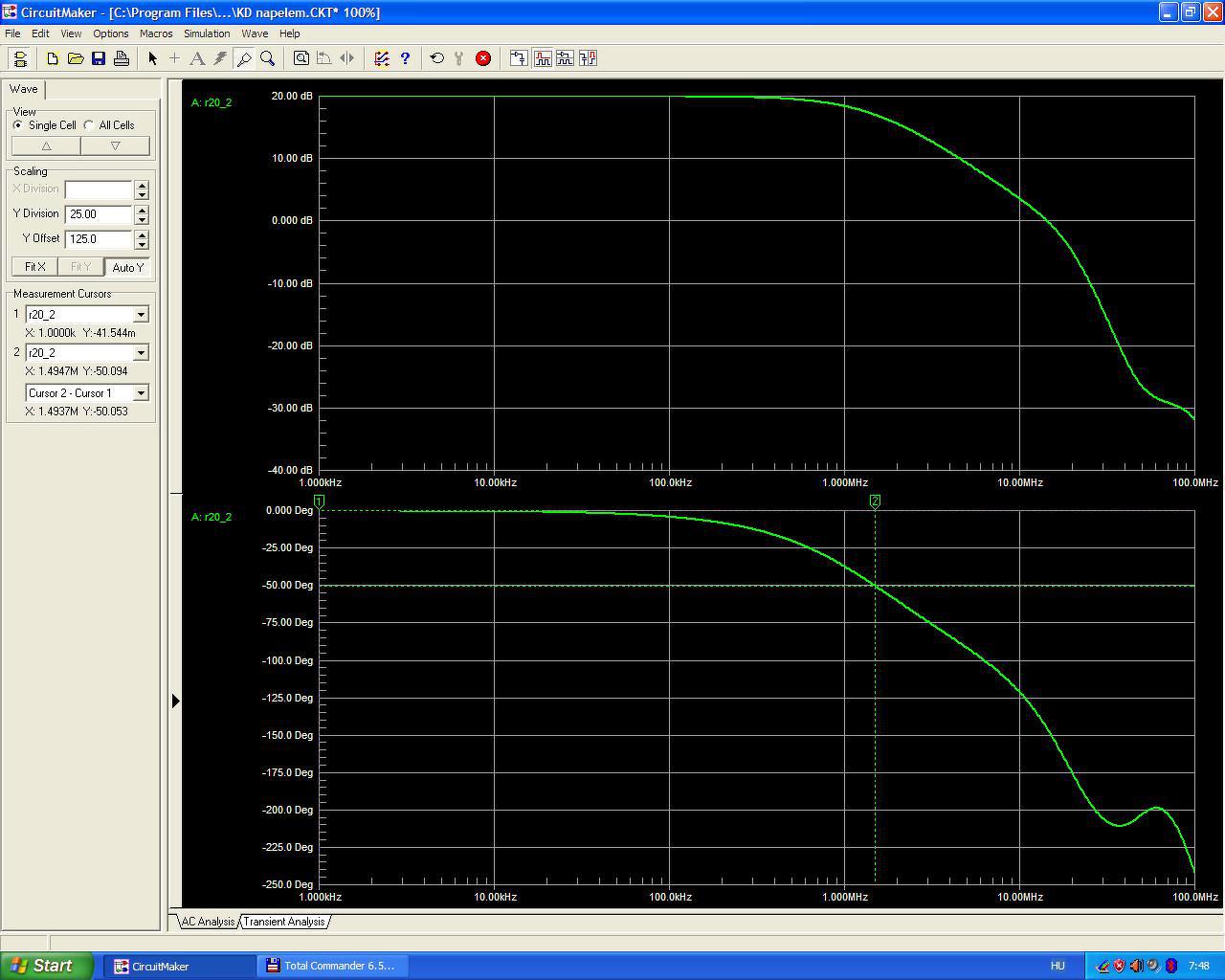
Task: Increase Y Division with the up spinner
Action: tap(142, 210)
